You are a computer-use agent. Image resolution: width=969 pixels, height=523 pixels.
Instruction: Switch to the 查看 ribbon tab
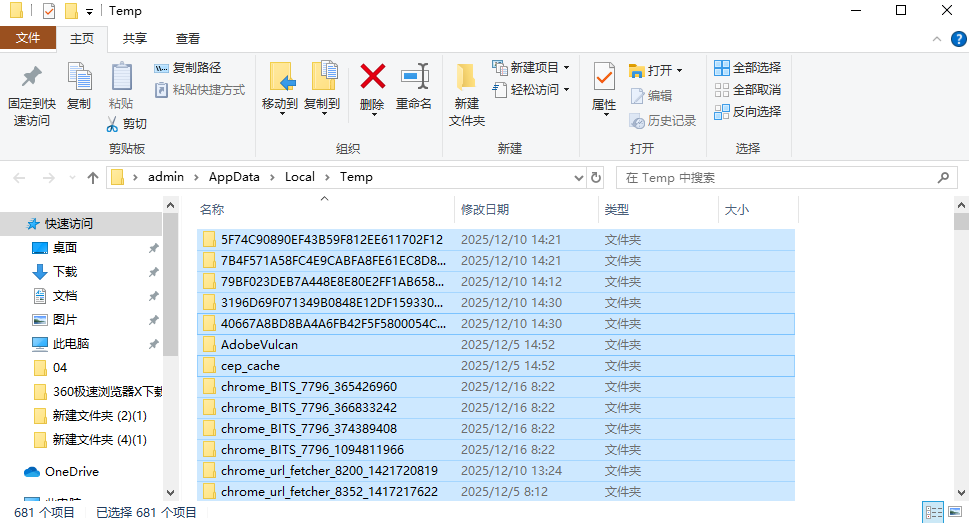(188, 38)
